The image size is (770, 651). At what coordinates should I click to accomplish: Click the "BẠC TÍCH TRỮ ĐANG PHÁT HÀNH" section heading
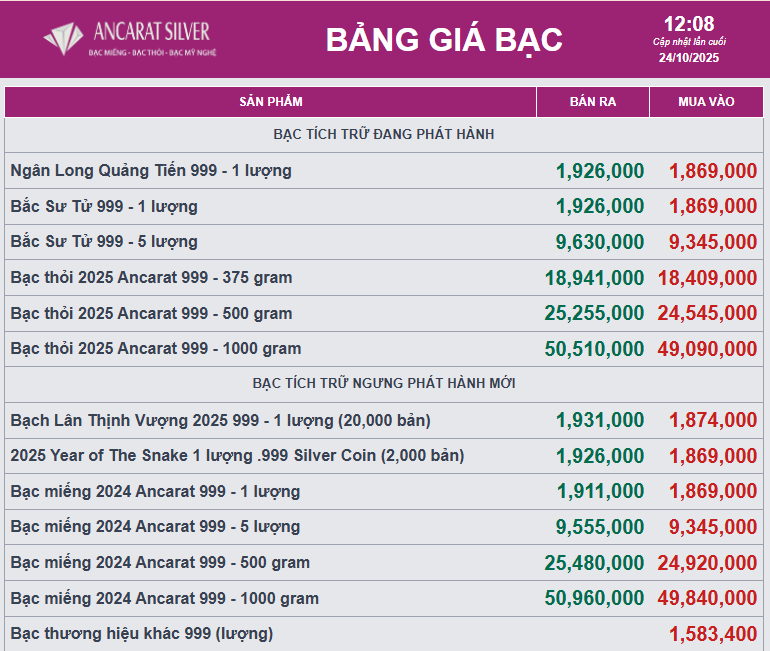click(x=384, y=134)
